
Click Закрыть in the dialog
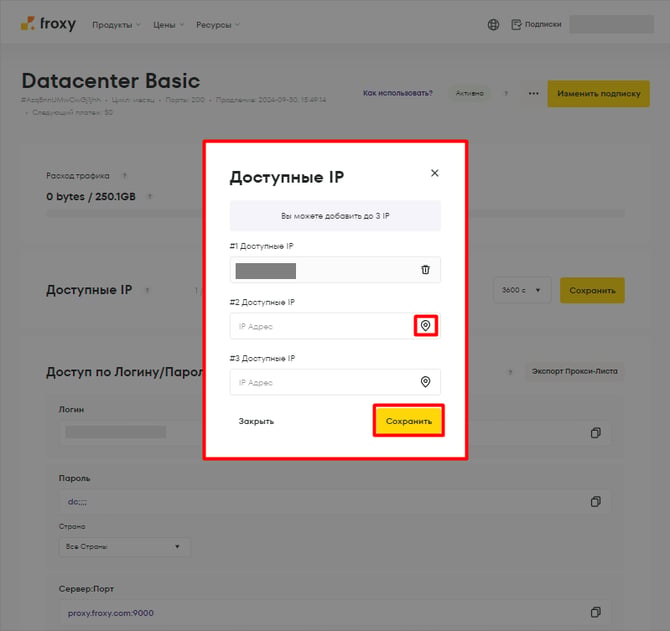point(256,421)
